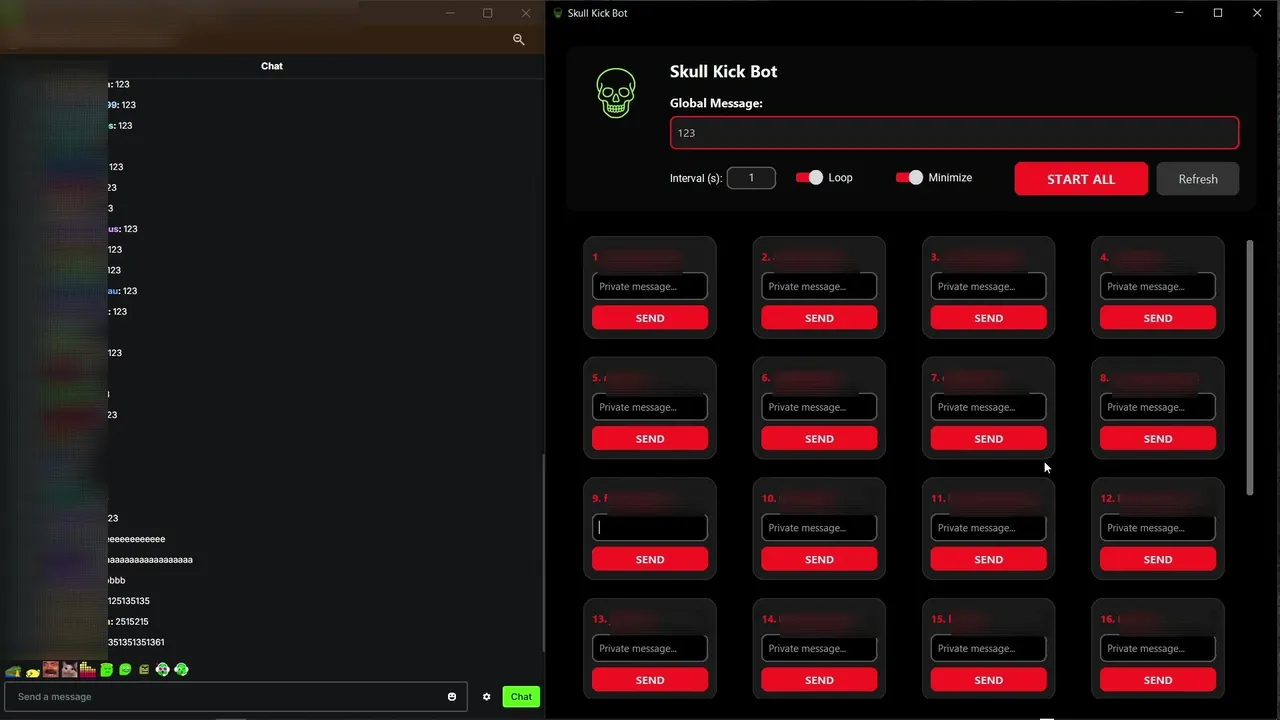
Task: Focus private message field for account 12
Action: pos(1158,528)
